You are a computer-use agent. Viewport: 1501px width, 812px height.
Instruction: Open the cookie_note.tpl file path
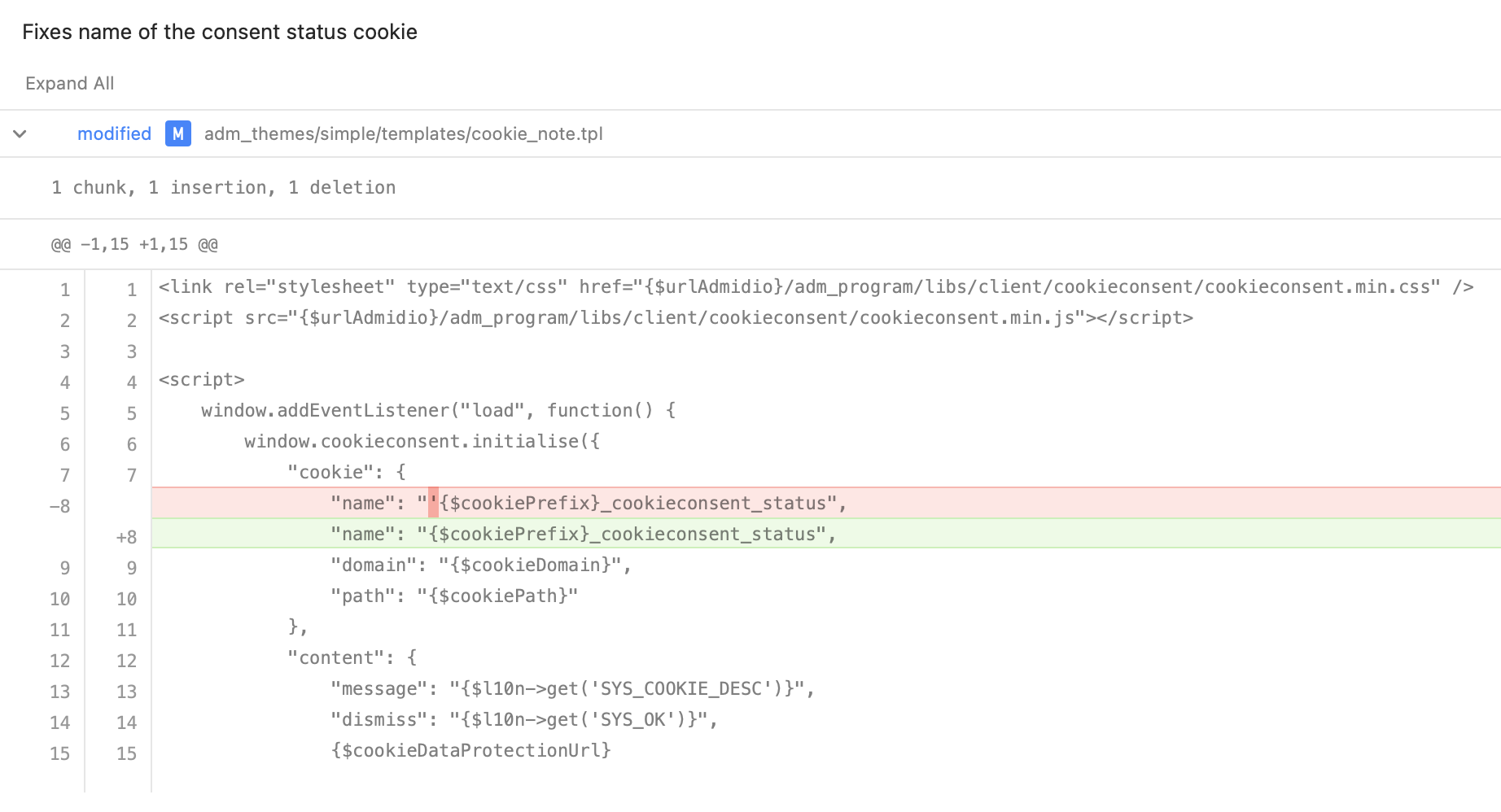point(403,133)
